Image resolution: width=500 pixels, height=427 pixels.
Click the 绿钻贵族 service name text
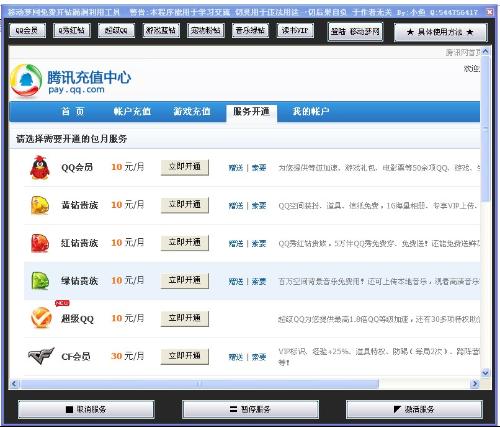point(79,281)
